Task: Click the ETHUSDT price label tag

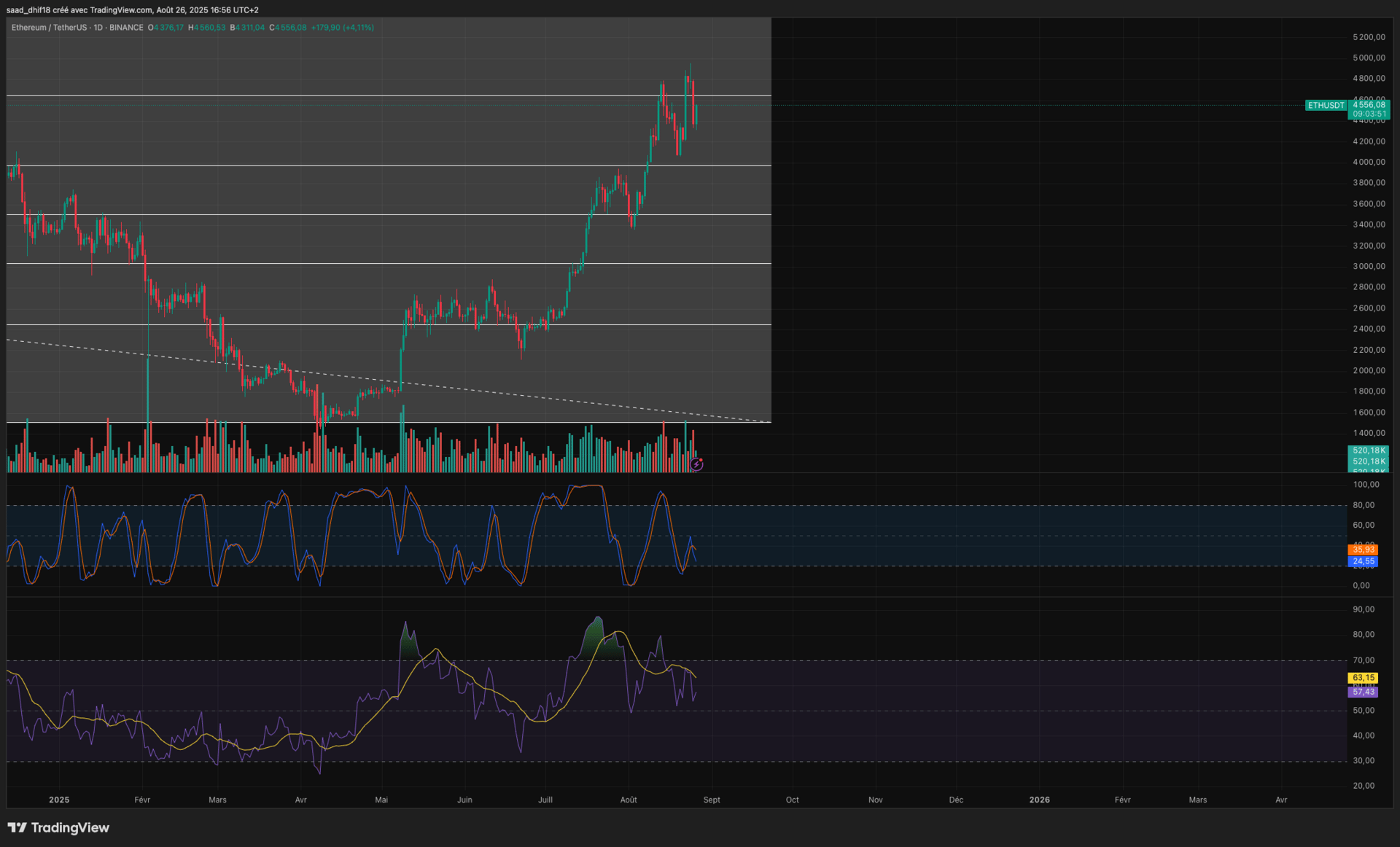Action: click(x=1325, y=106)
